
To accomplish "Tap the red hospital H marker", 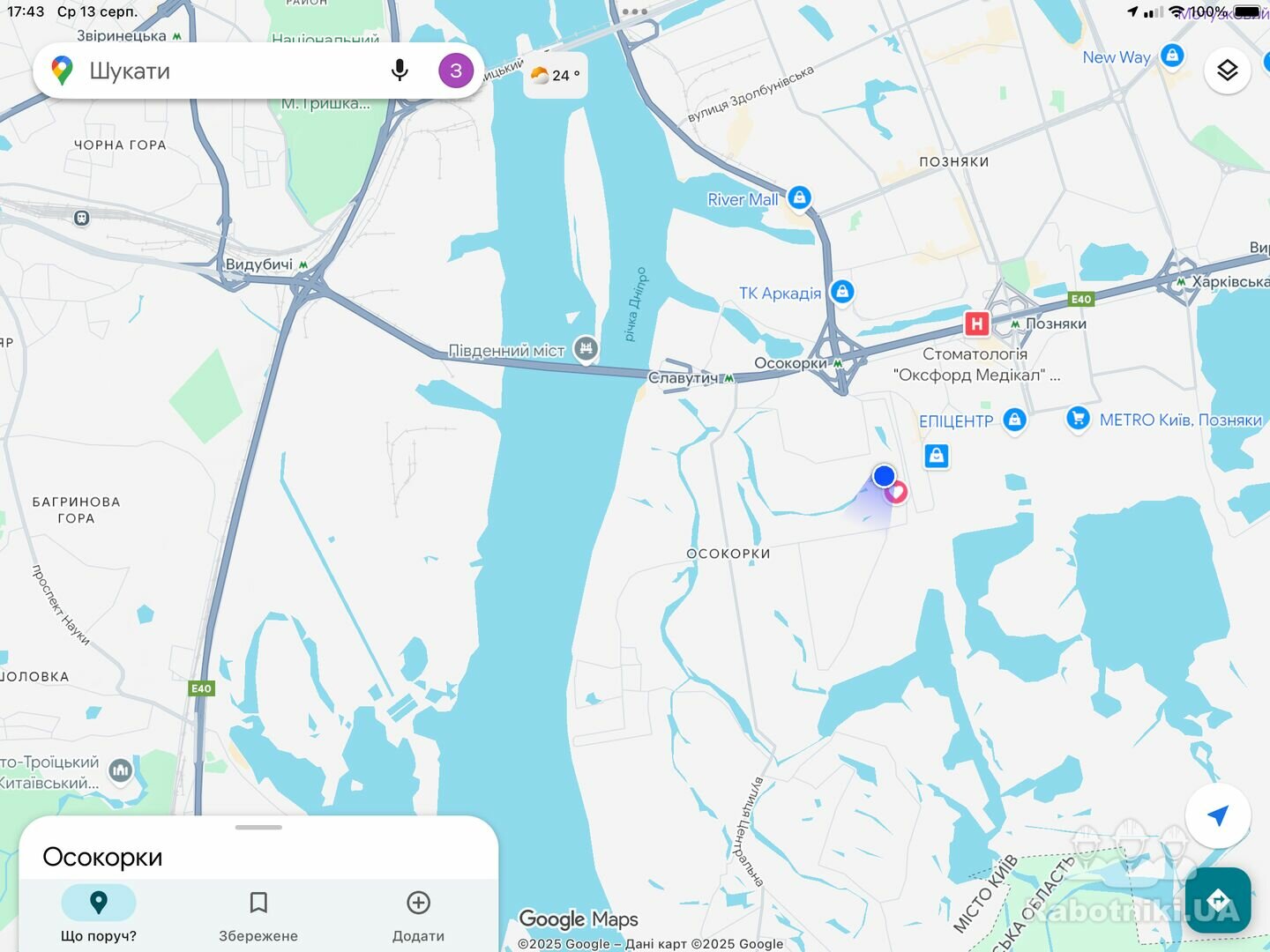I will click(977, 324).
